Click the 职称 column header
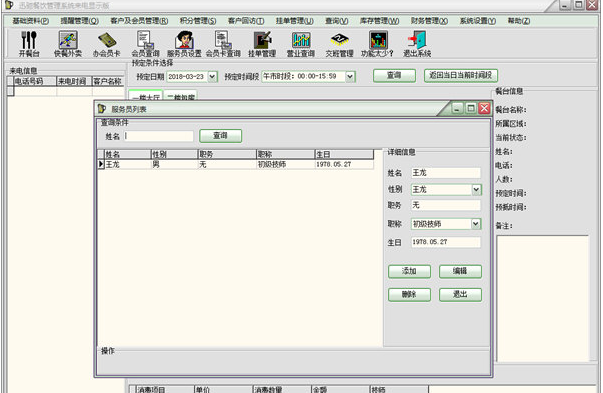The image size is (603, 393). point(285,154)
